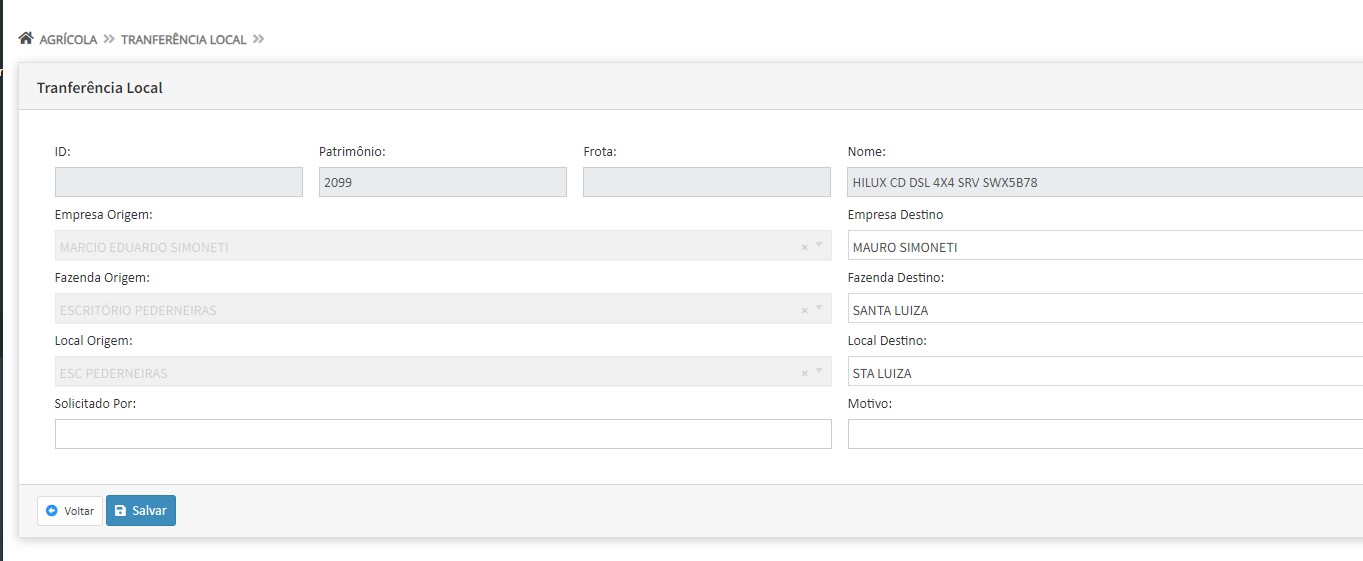The width and height of the screenshot is (1363, 561).
Task: Clear Fazenda Origem selection with x icon
Action: (x=804, y=310)
